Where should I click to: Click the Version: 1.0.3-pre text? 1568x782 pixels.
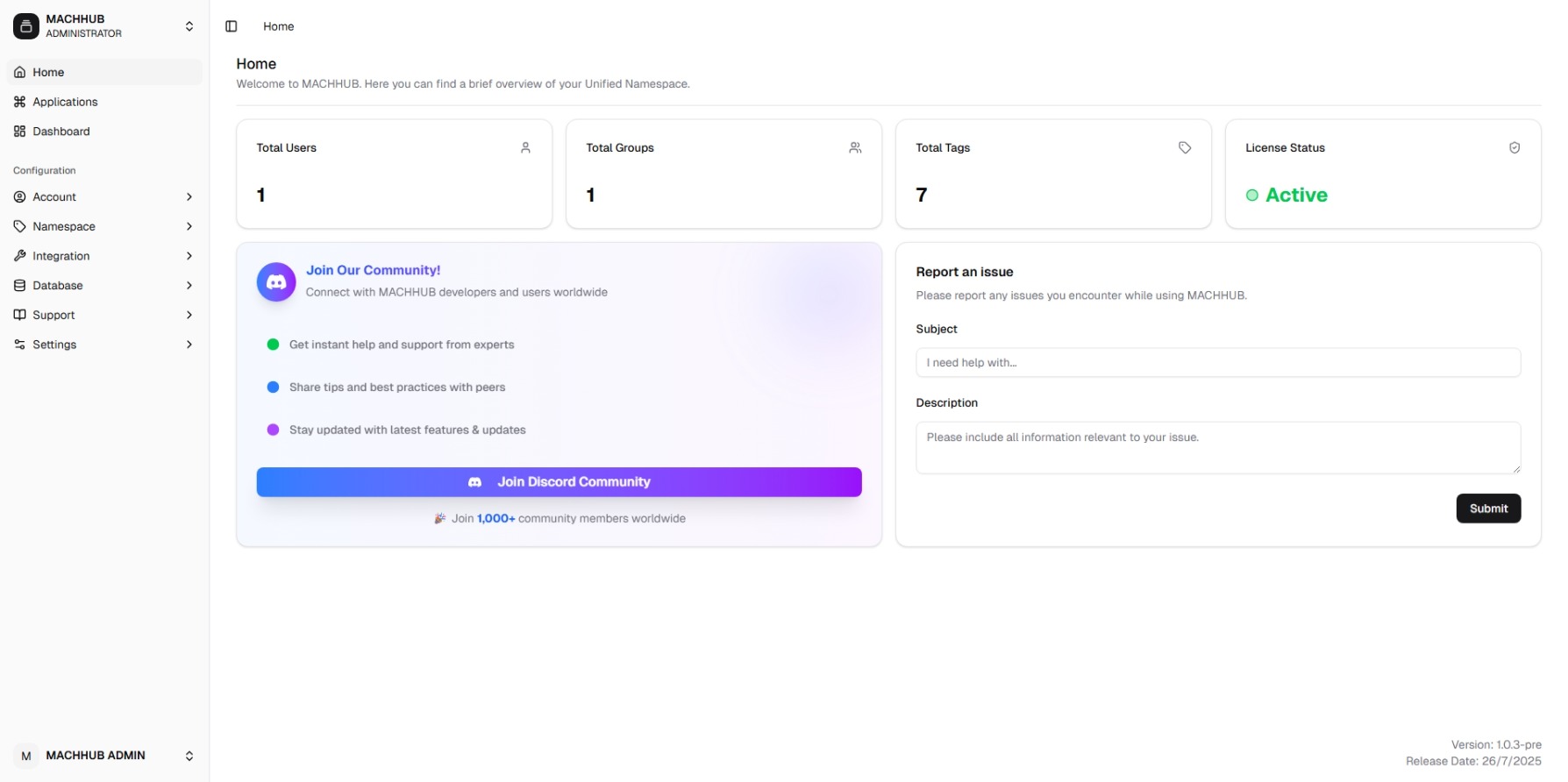point(1496,745)
